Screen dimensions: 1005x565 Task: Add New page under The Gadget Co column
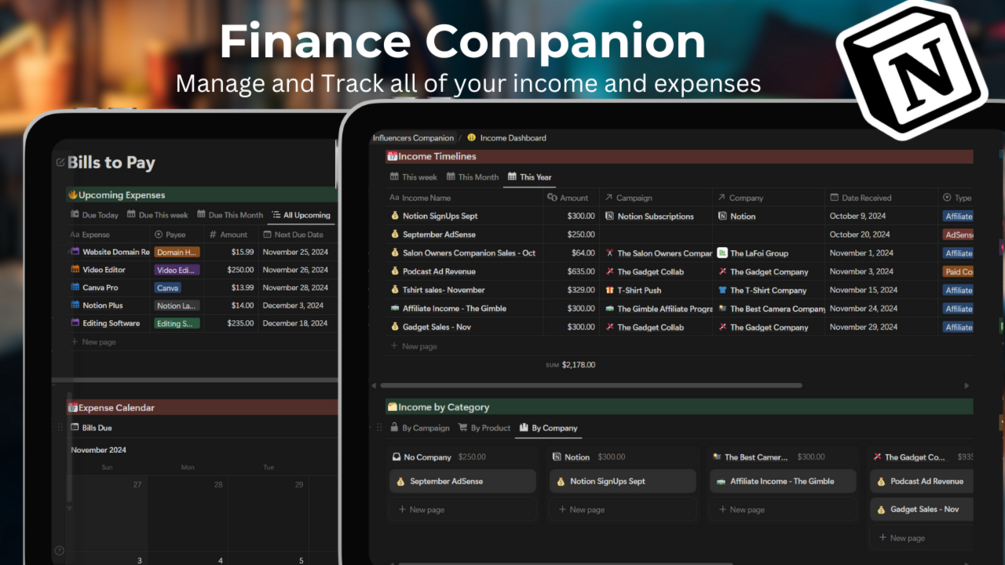[922, 538]
